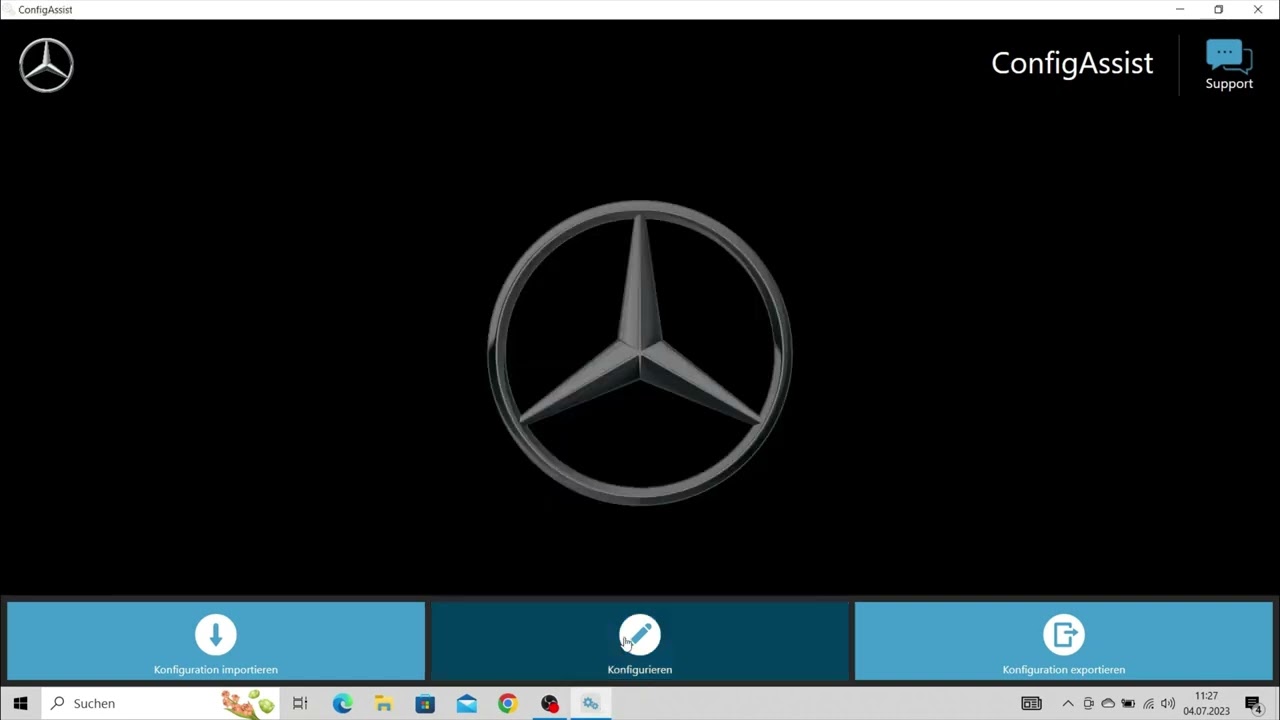
Task: Restore down the ConfigAssist window
Action: [x=1218, y=9]
